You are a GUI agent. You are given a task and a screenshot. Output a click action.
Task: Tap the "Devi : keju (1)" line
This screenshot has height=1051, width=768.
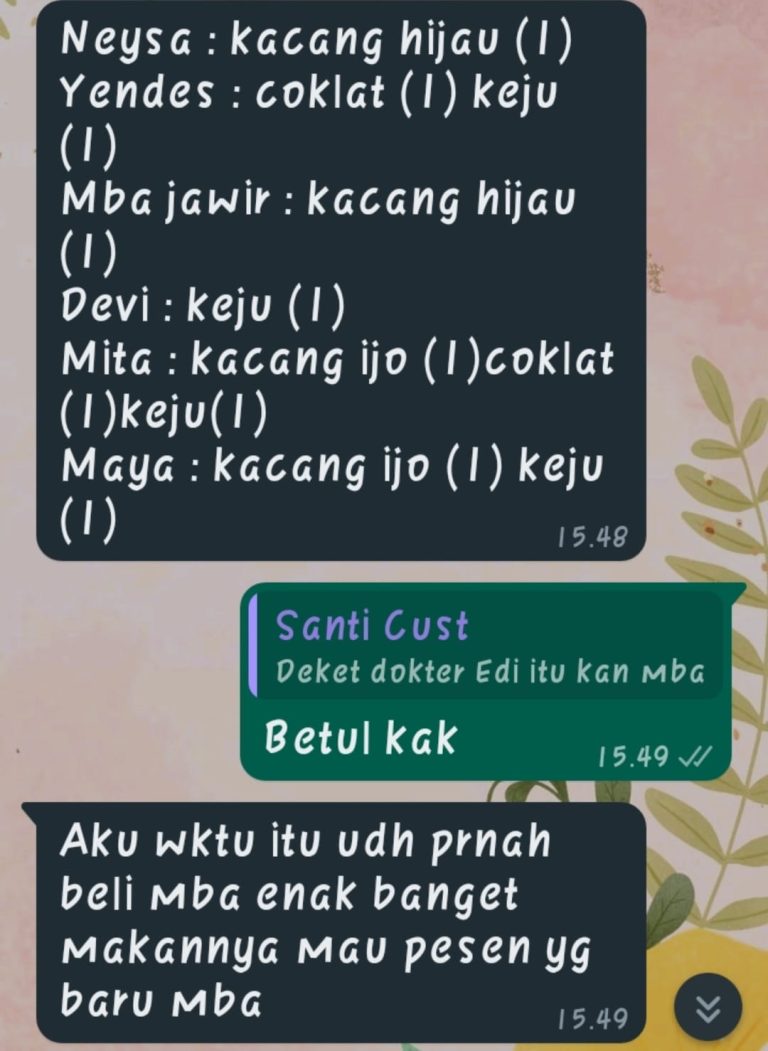pyautogui.click(x=202, y=307)
